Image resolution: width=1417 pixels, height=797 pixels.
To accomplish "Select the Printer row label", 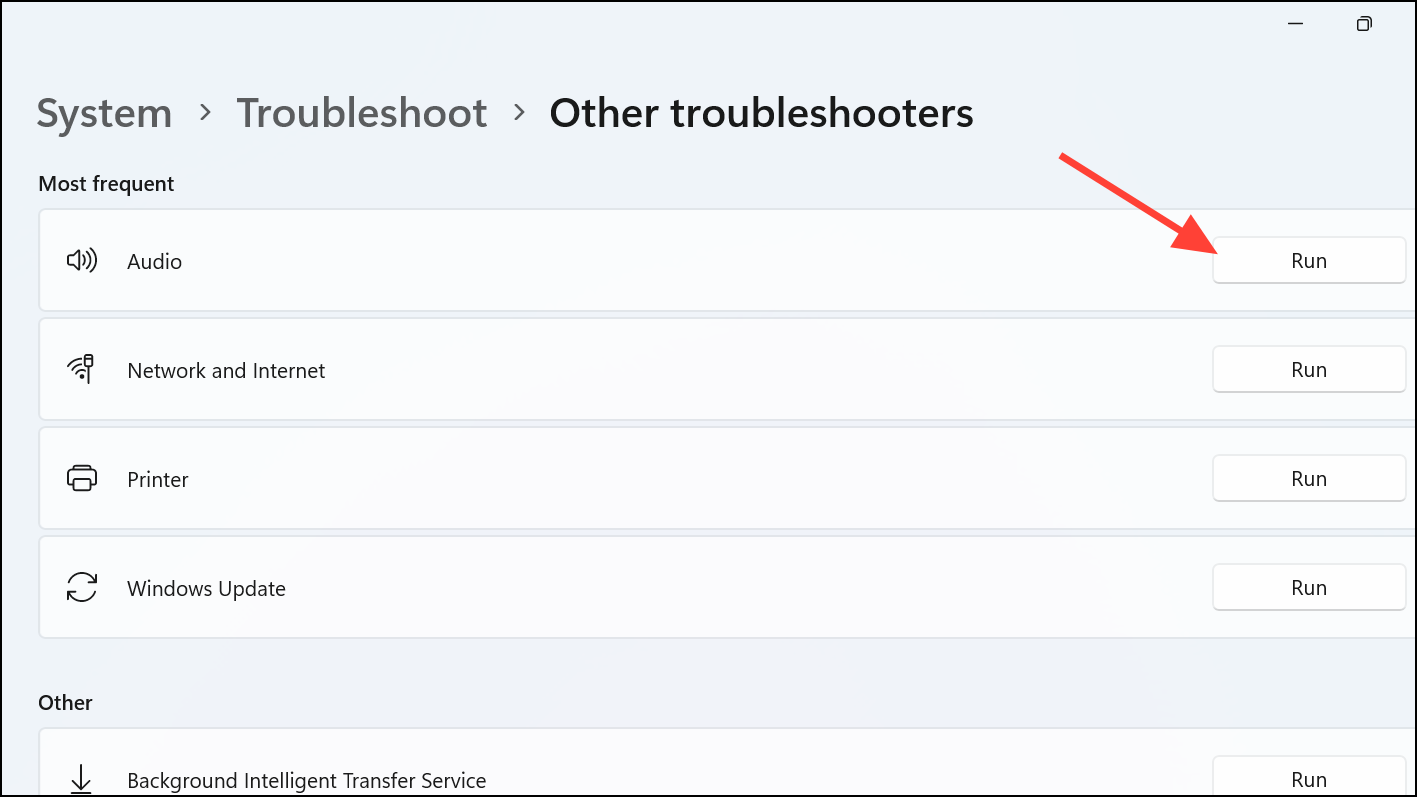I will [x=158, y=479].
